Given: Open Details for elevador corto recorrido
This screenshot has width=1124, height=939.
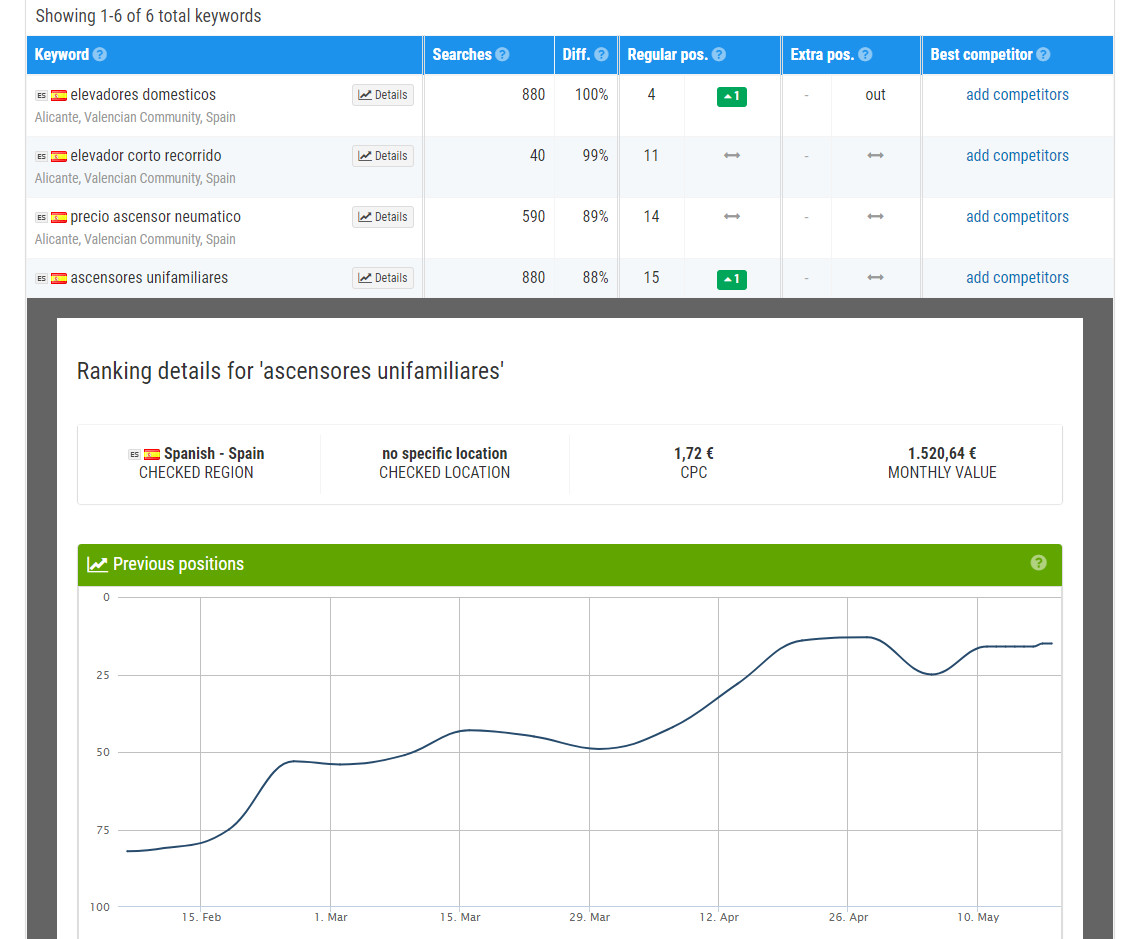Looking at the screenshot, I should click(x=383, y=156).
